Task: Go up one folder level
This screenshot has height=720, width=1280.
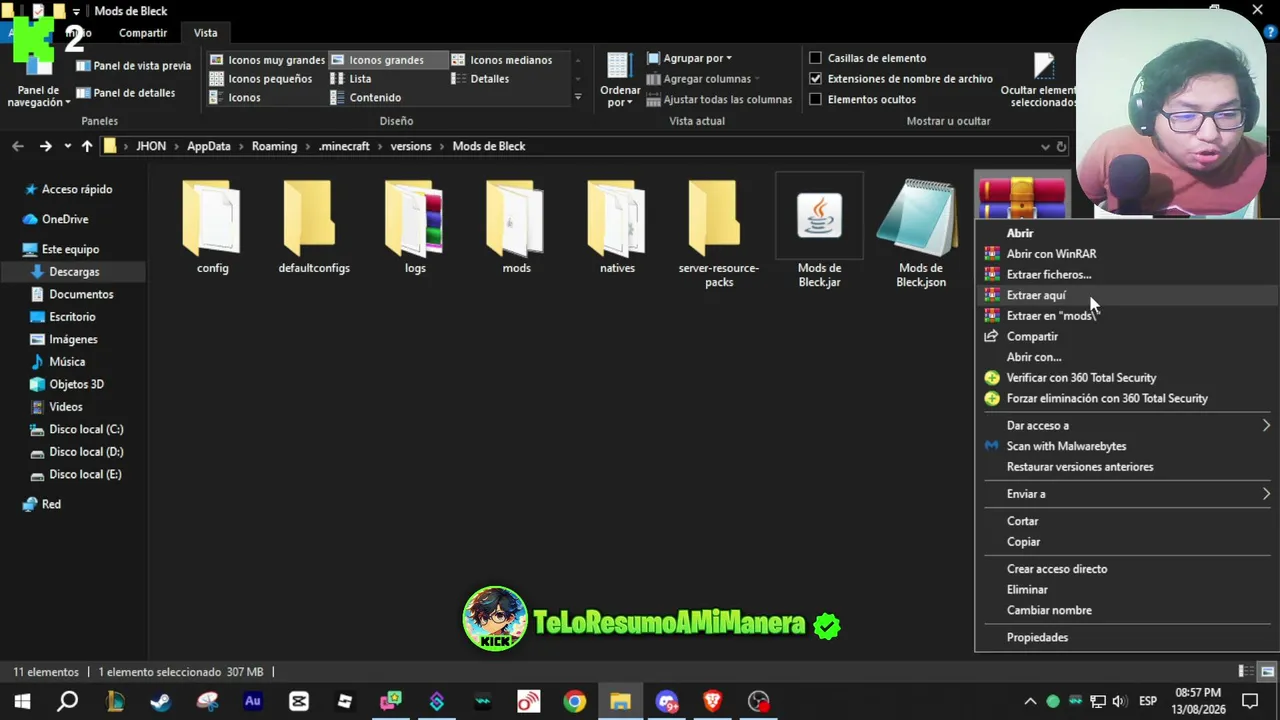Action: point(87,146)
